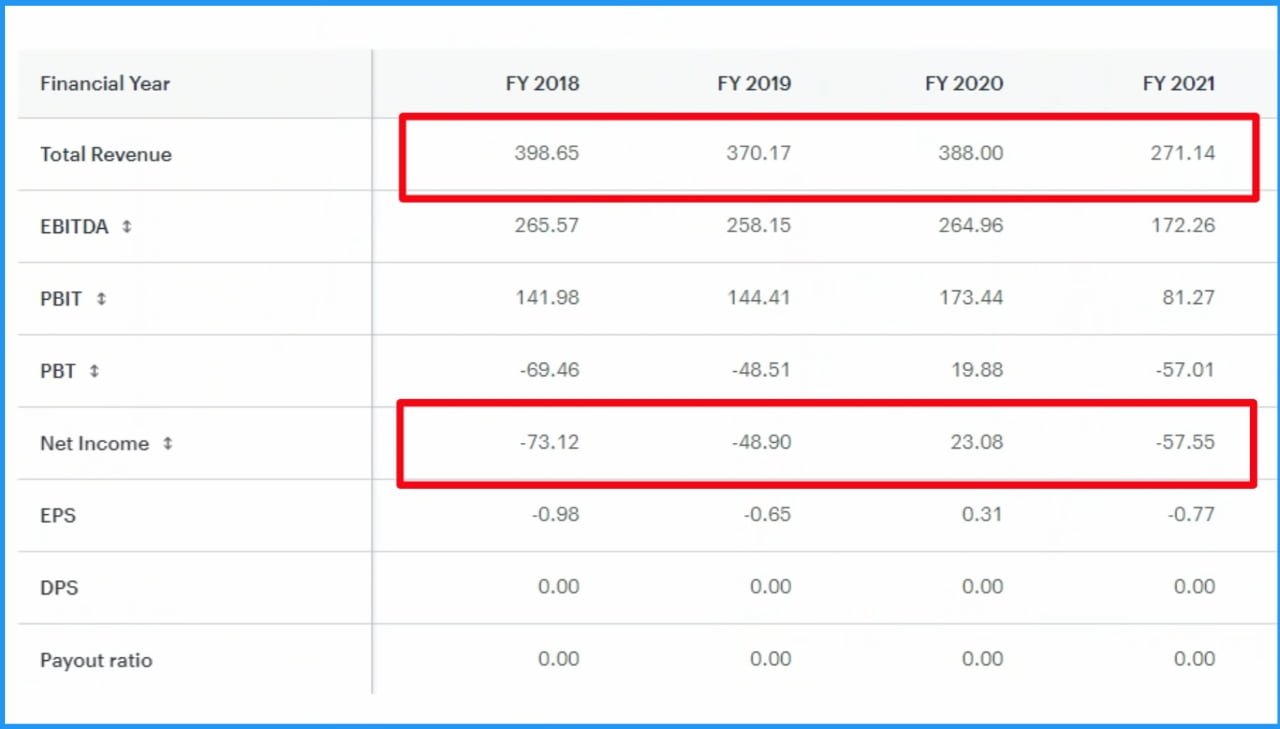The height and width of the screenshot is (729, 1280).
Task: Select PBT value -69.46
Action: point(550,370)
